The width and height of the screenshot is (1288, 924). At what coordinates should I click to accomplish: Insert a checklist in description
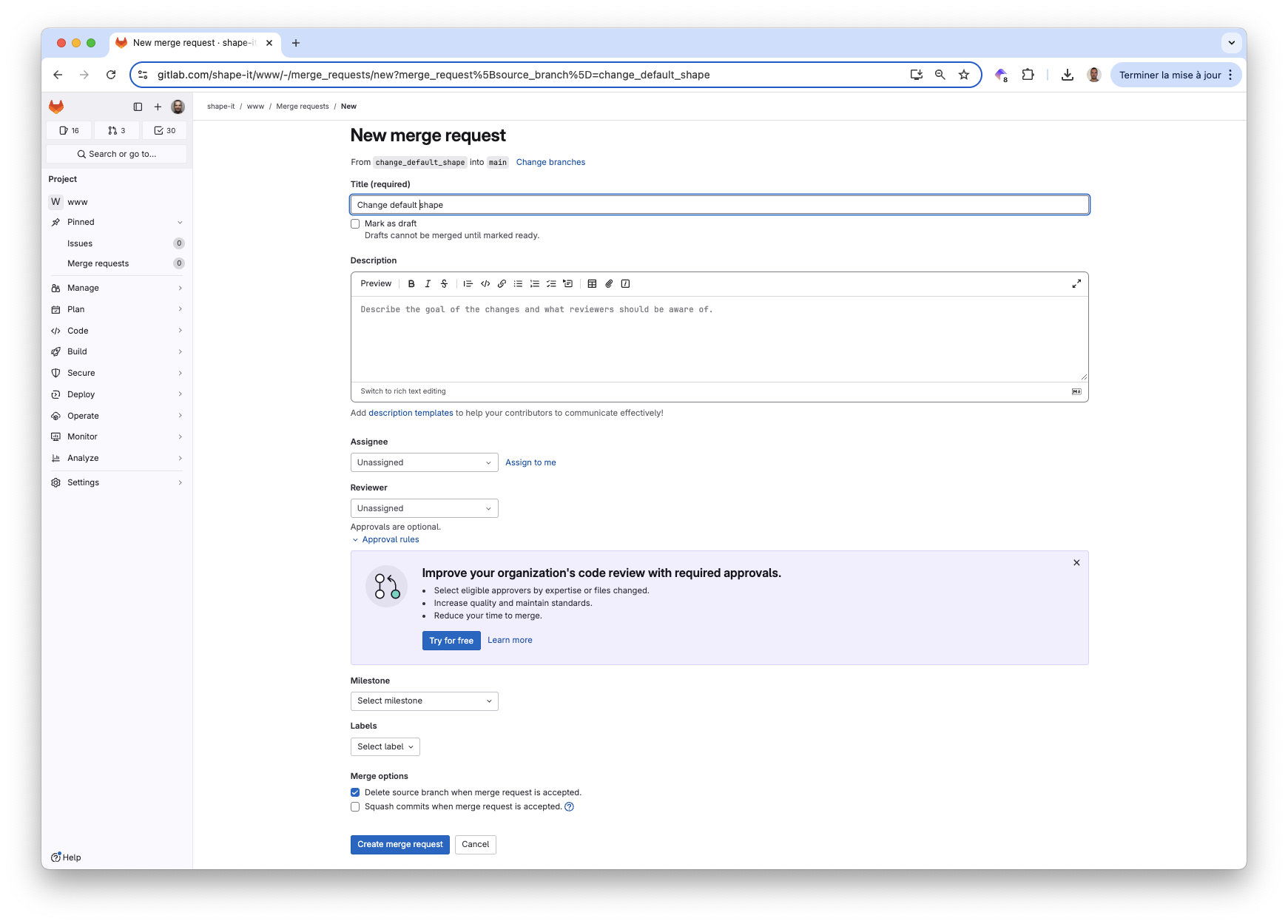point(551,284)
